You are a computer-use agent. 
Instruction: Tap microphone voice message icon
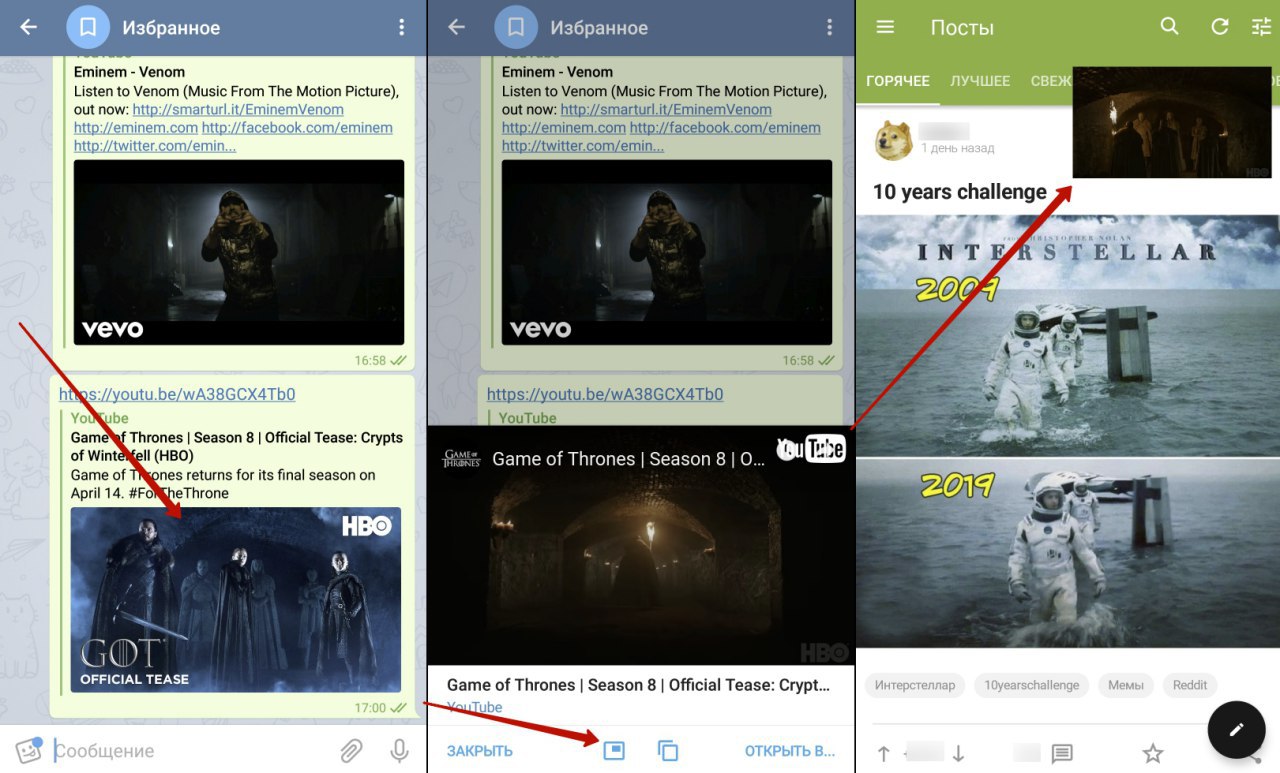(x=399, y=750)
